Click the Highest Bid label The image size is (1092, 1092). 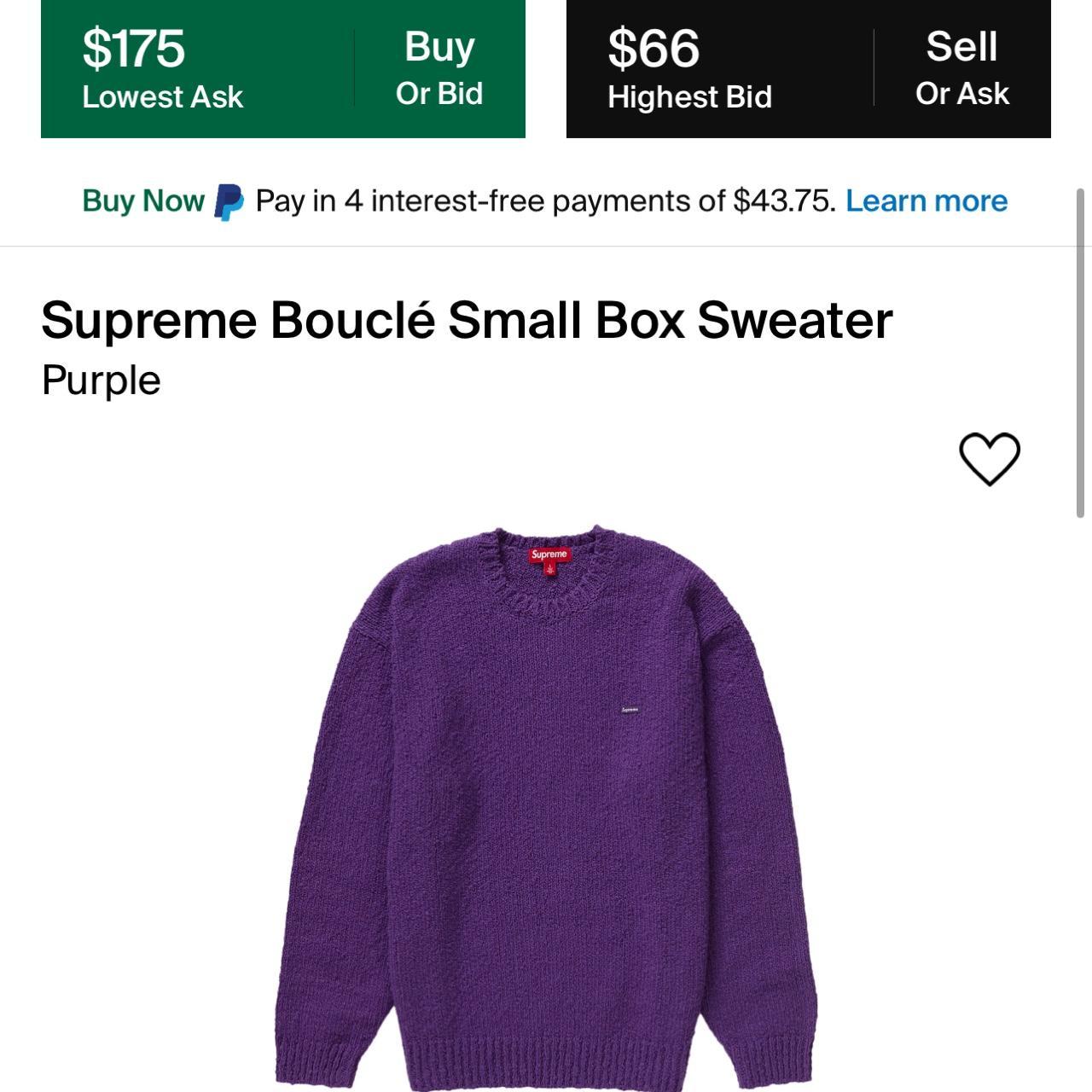[x=689, y=97]
